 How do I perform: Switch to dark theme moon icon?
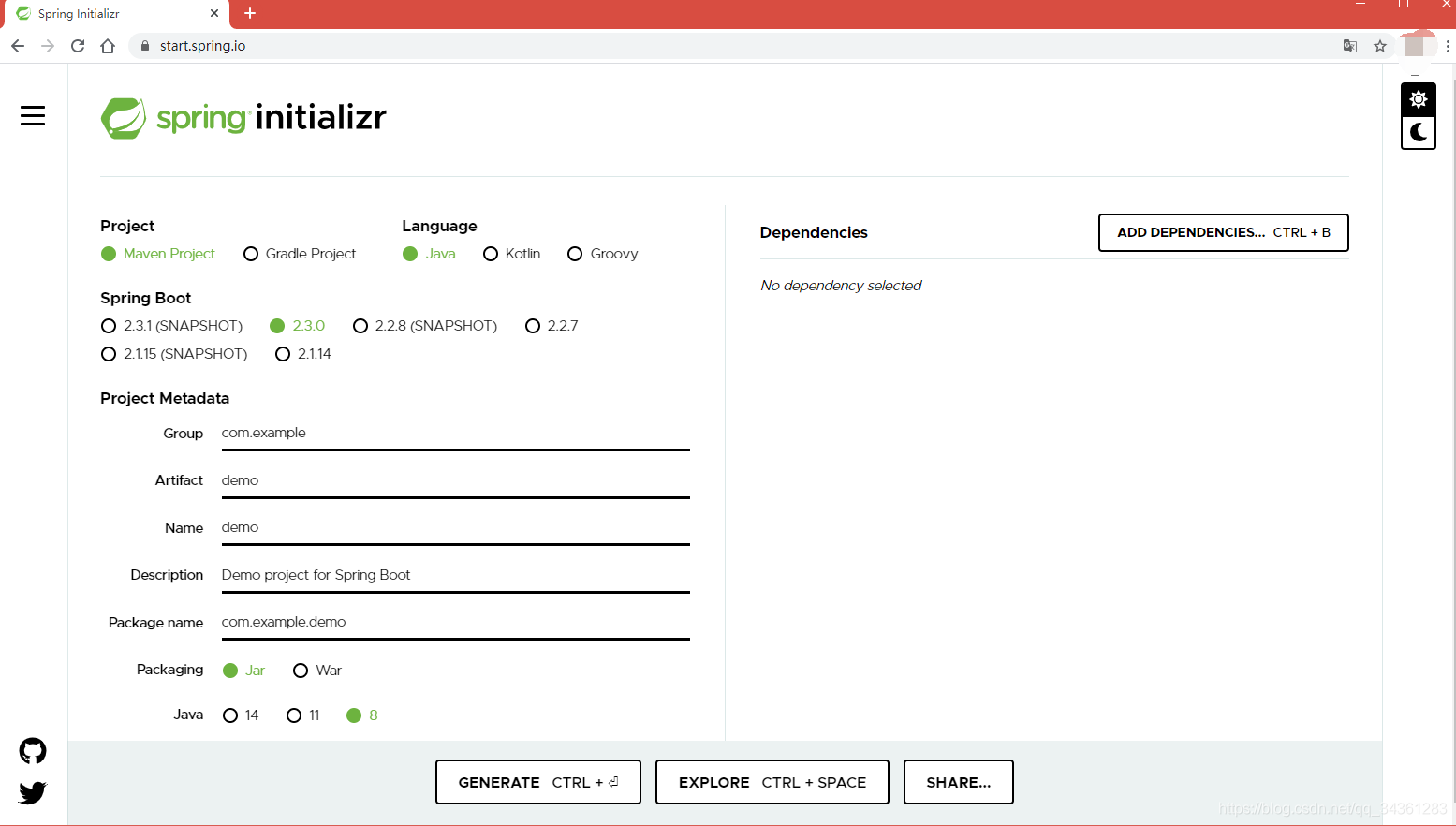(1419, 132)
